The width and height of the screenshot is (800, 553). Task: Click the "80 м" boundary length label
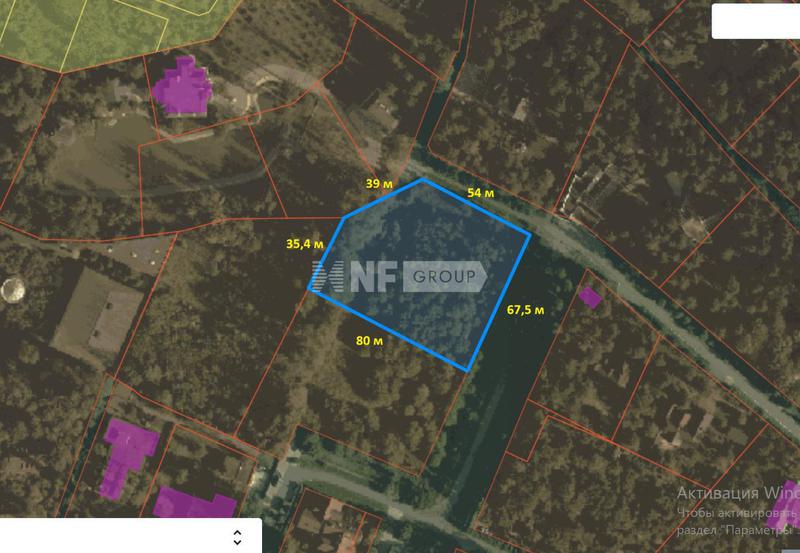click(369, 340)
